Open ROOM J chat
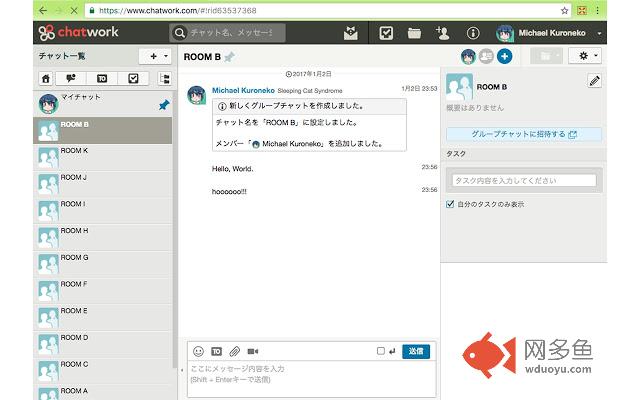The height and width of the screenshot is (400, 640). pyautogui.click(x=102, y=184)
